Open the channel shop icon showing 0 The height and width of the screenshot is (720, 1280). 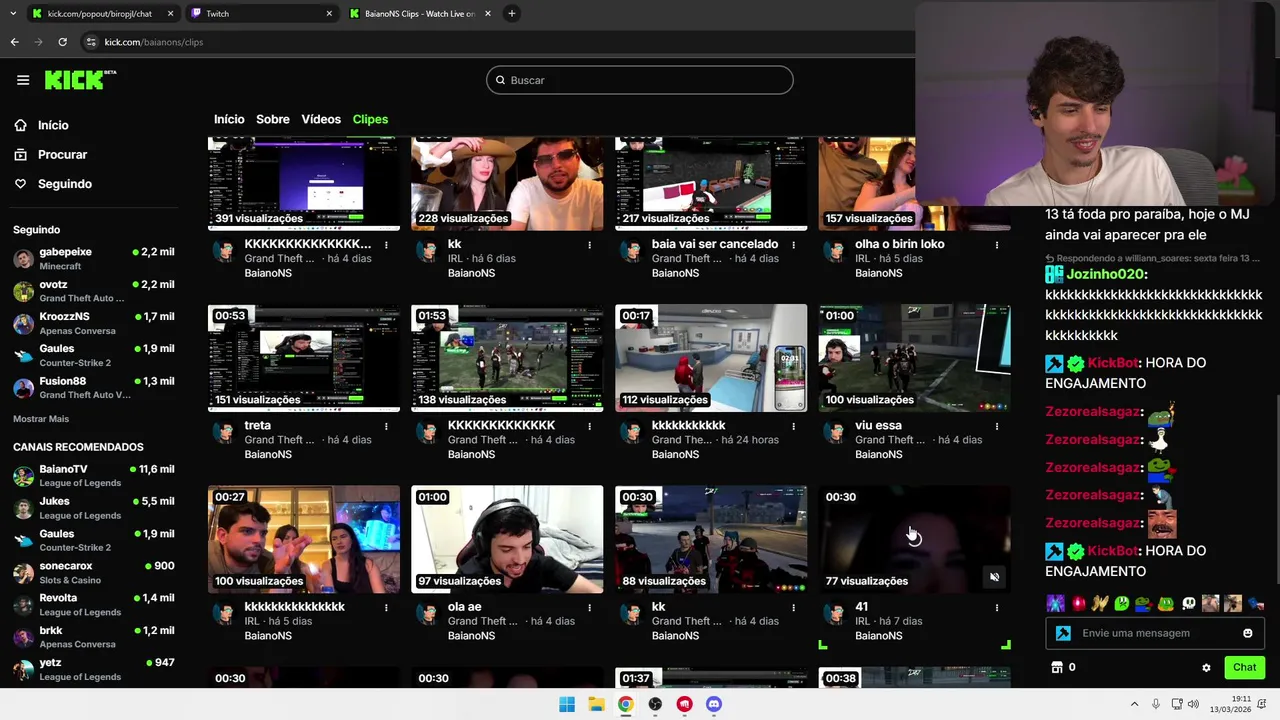pos(1063,667)
